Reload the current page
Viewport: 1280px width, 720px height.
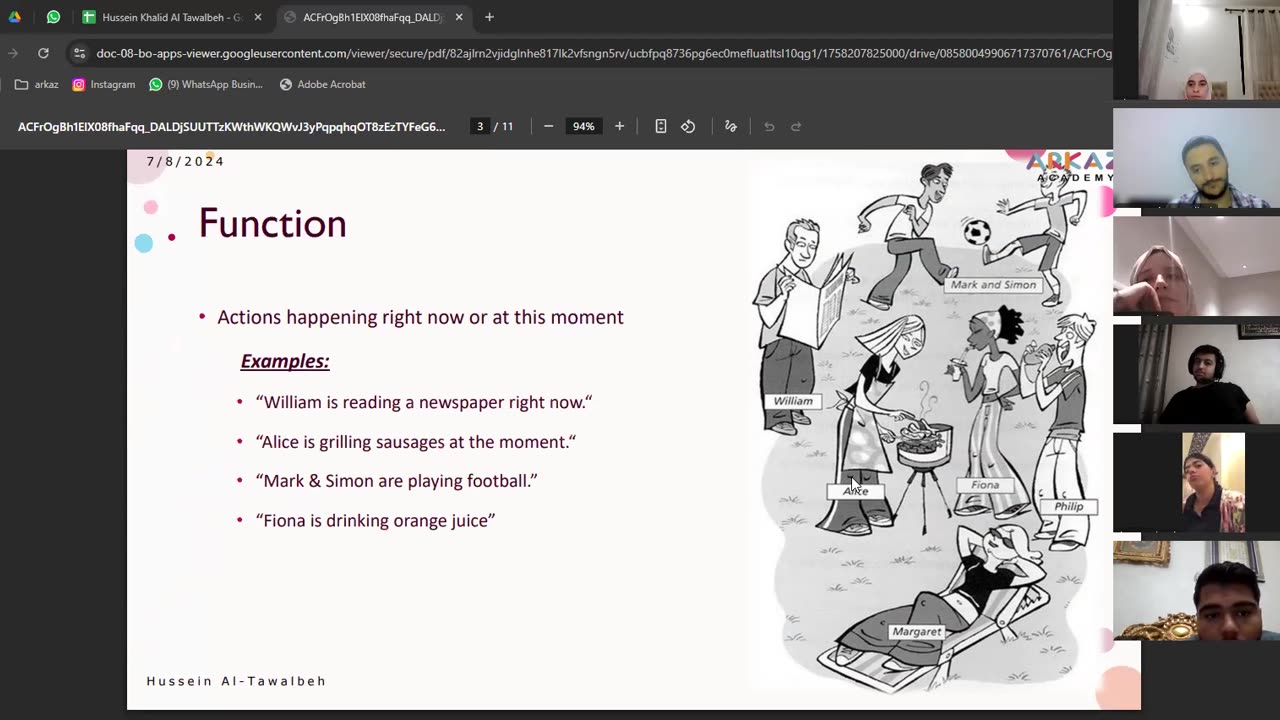pos(43,53)
